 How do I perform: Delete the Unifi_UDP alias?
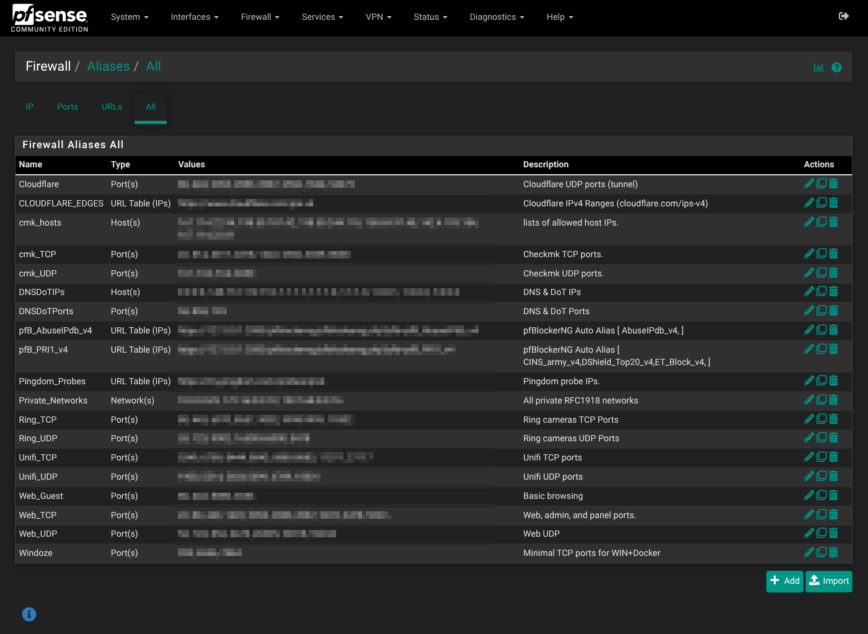pos(834,476)
